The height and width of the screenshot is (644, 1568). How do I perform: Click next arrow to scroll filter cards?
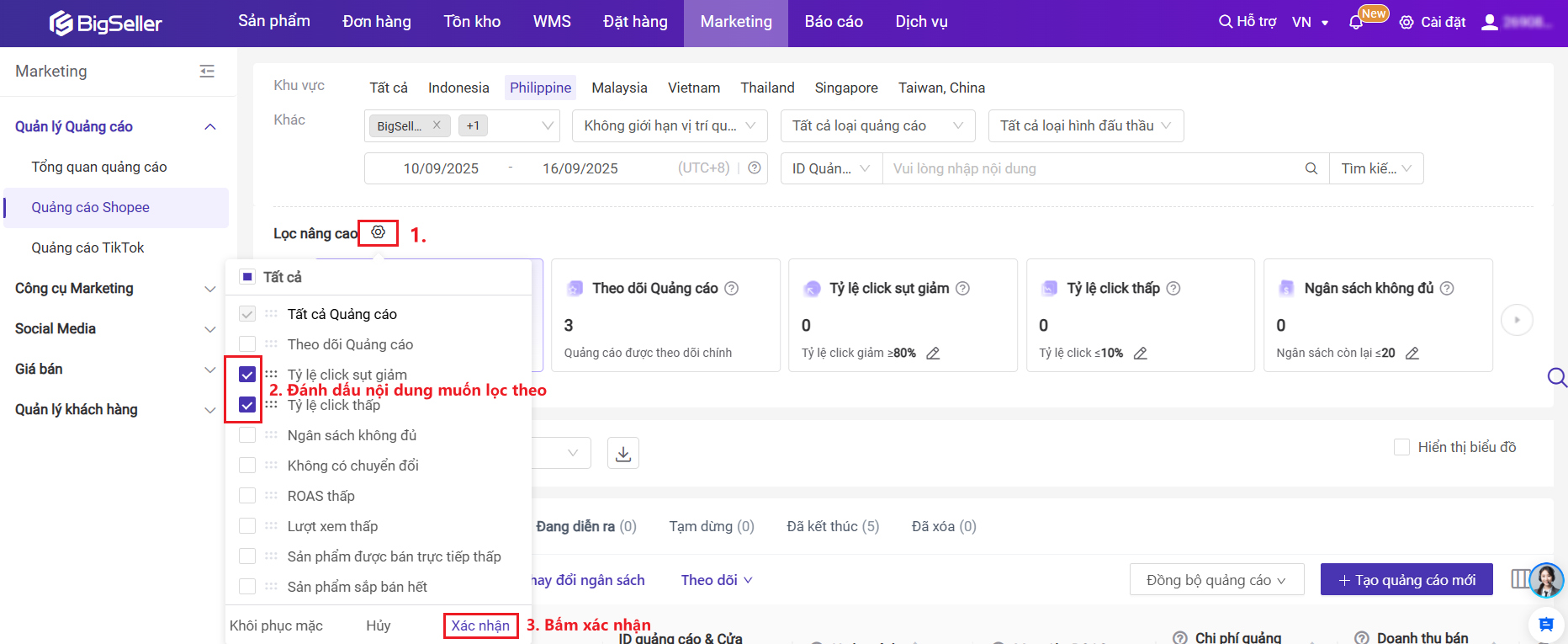1517,320
